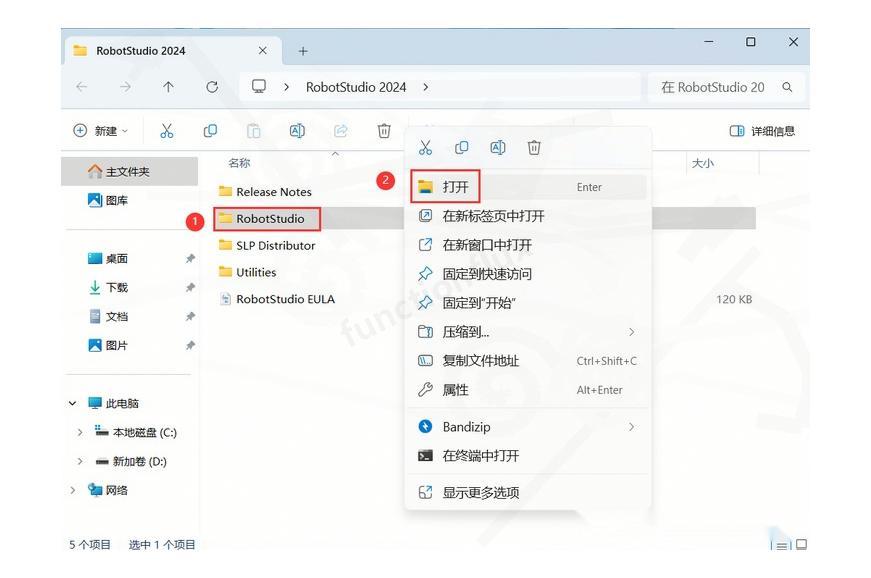Toggle the 详细信息 details pane button

(x=762, y=131)
